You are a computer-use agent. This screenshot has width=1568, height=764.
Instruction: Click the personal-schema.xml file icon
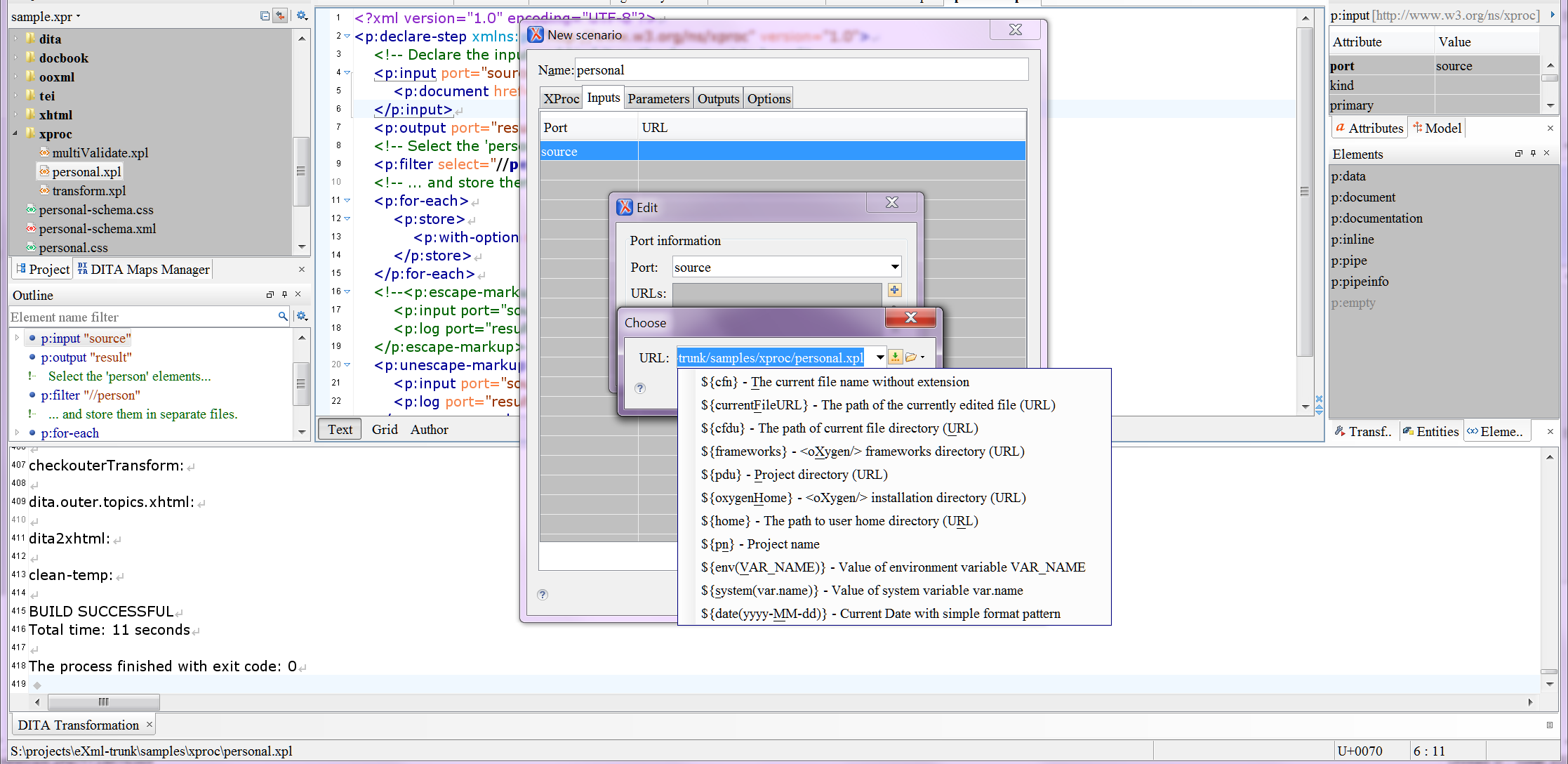pyautogui.click(x=31, y=228)
